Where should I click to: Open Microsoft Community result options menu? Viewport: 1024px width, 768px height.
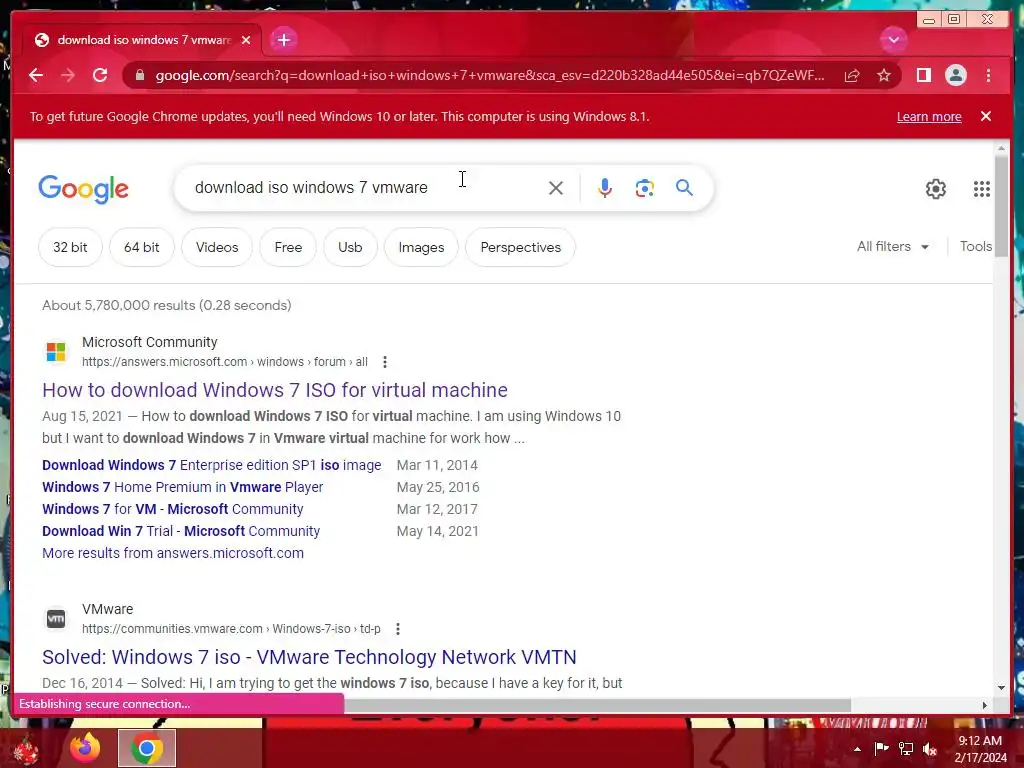coord(385,362)
